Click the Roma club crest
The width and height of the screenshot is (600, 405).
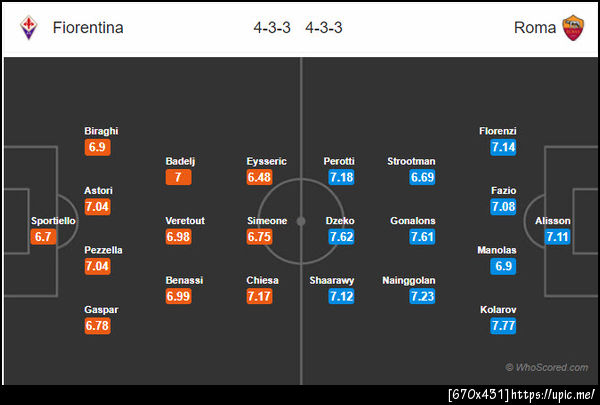tap(573, 27)
